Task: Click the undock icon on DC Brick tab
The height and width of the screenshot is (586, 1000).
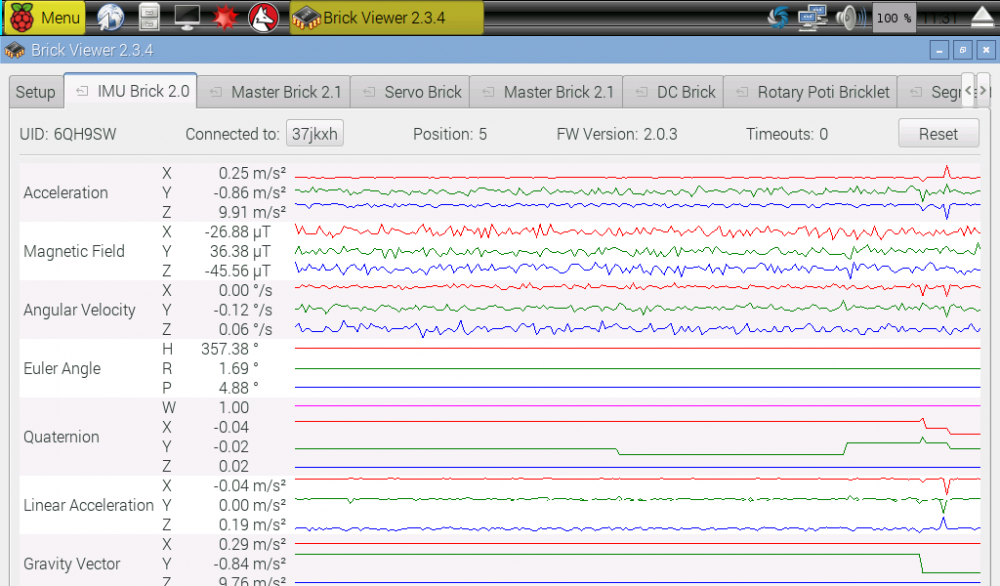Action: [x=641, y=92]
